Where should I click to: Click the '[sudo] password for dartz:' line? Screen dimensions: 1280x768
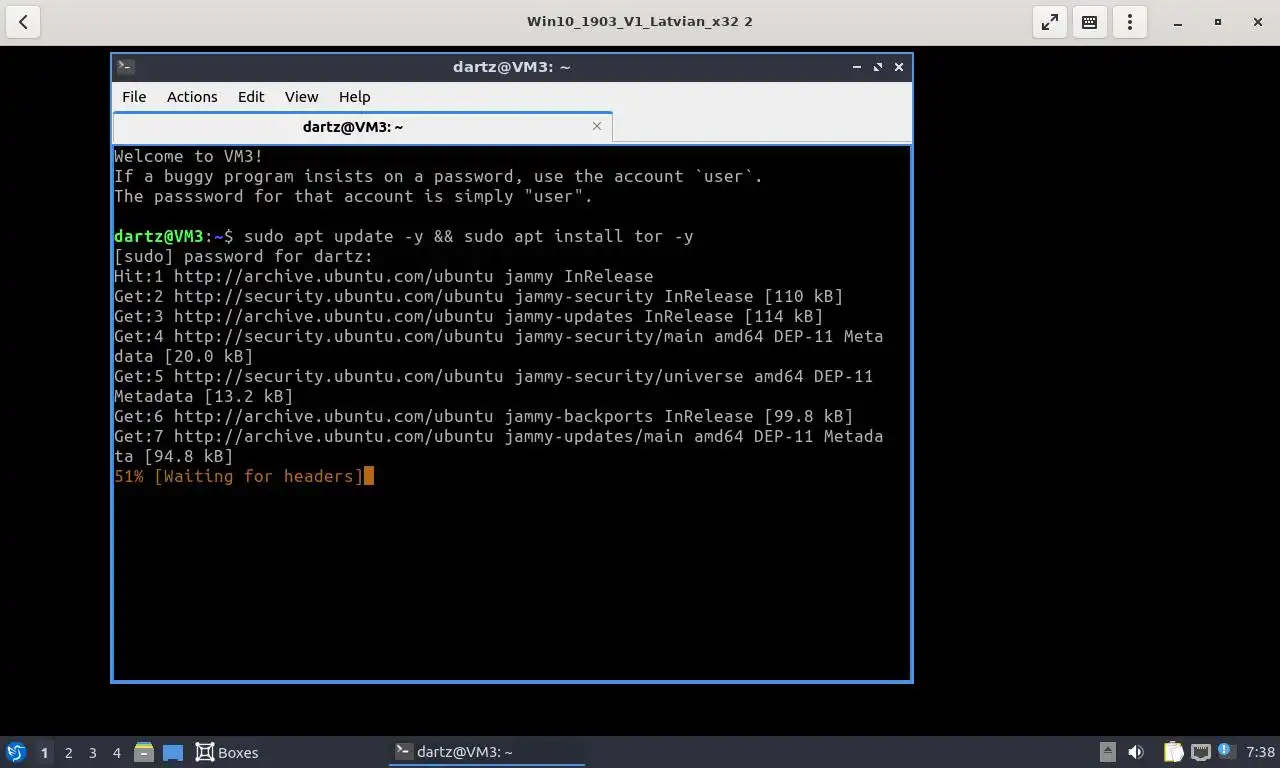pos(243,256)
